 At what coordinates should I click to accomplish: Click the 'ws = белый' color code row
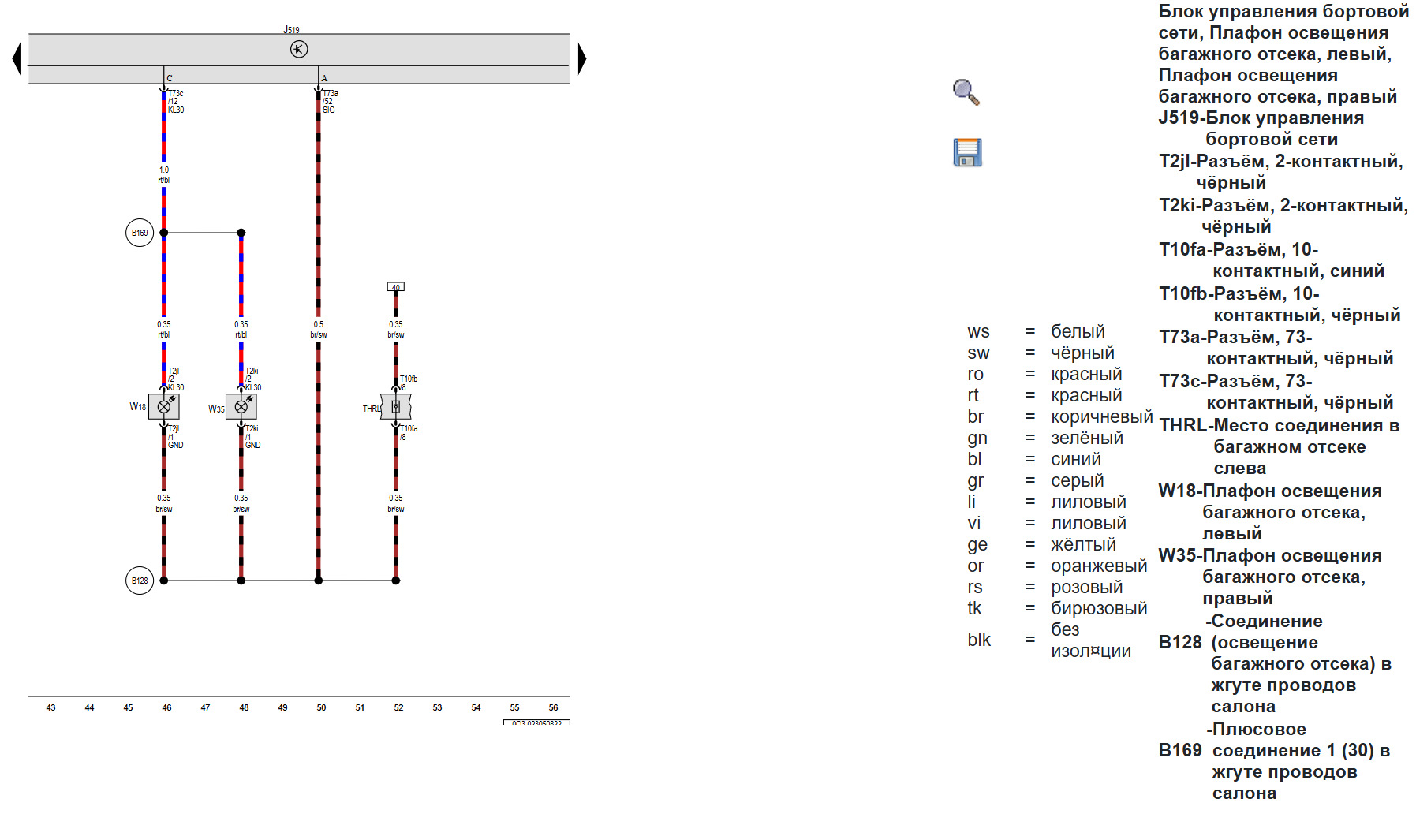pyautogui.click(x=1037, y=332)
